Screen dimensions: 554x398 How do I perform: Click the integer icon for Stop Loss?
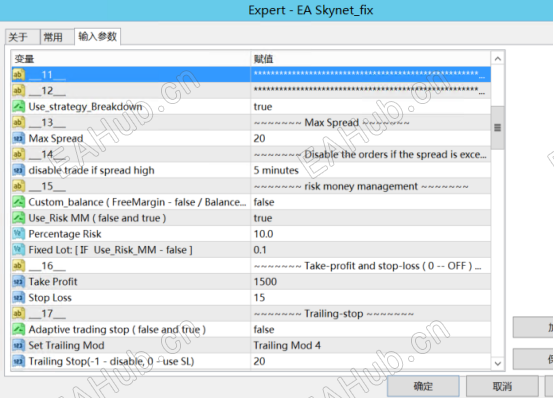point(18,297)
